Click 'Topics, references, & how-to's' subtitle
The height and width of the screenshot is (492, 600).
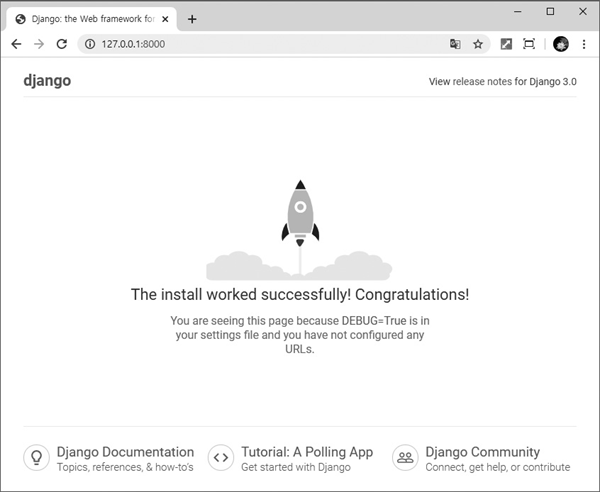125,467
